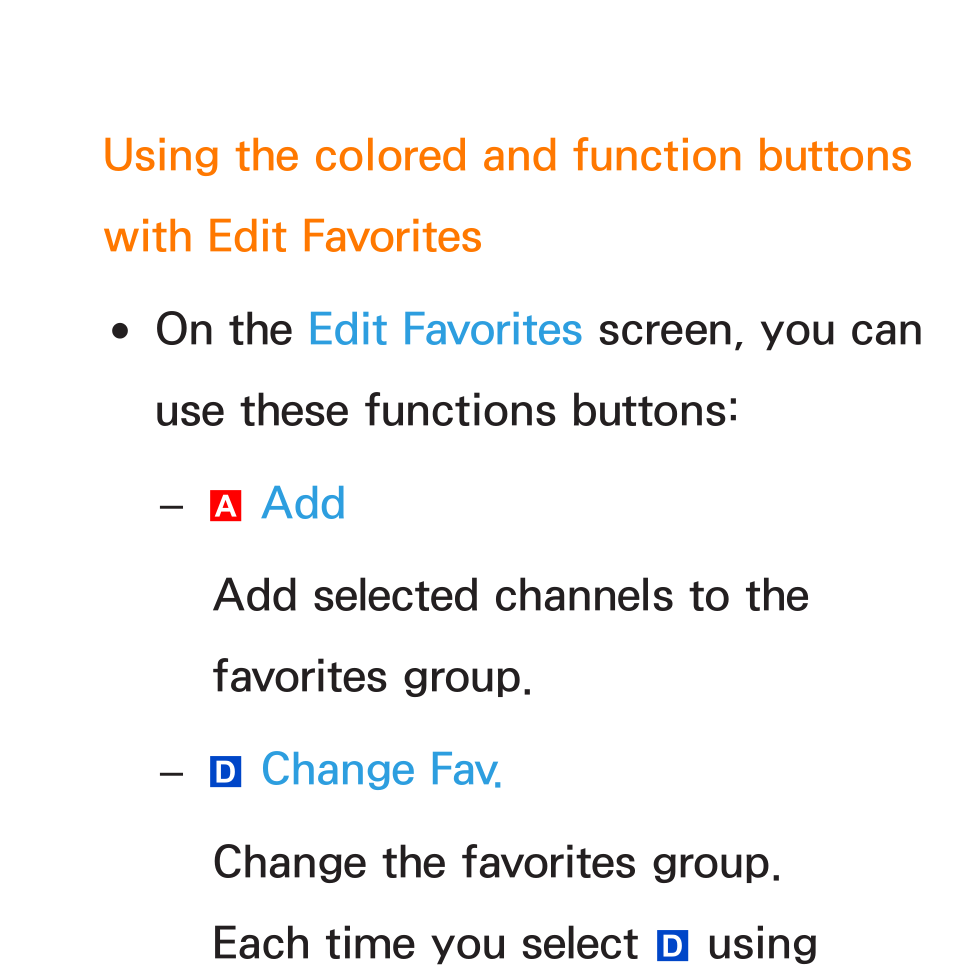Click the blue D icon beside Change Fav.
This screenshot has height=977, width=954.
(x=225, y=772)
